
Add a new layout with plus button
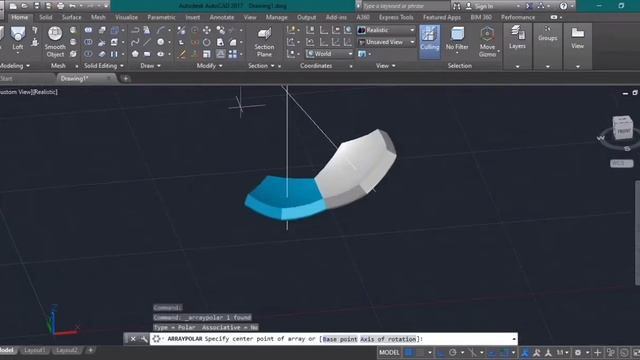coord(91,350)
